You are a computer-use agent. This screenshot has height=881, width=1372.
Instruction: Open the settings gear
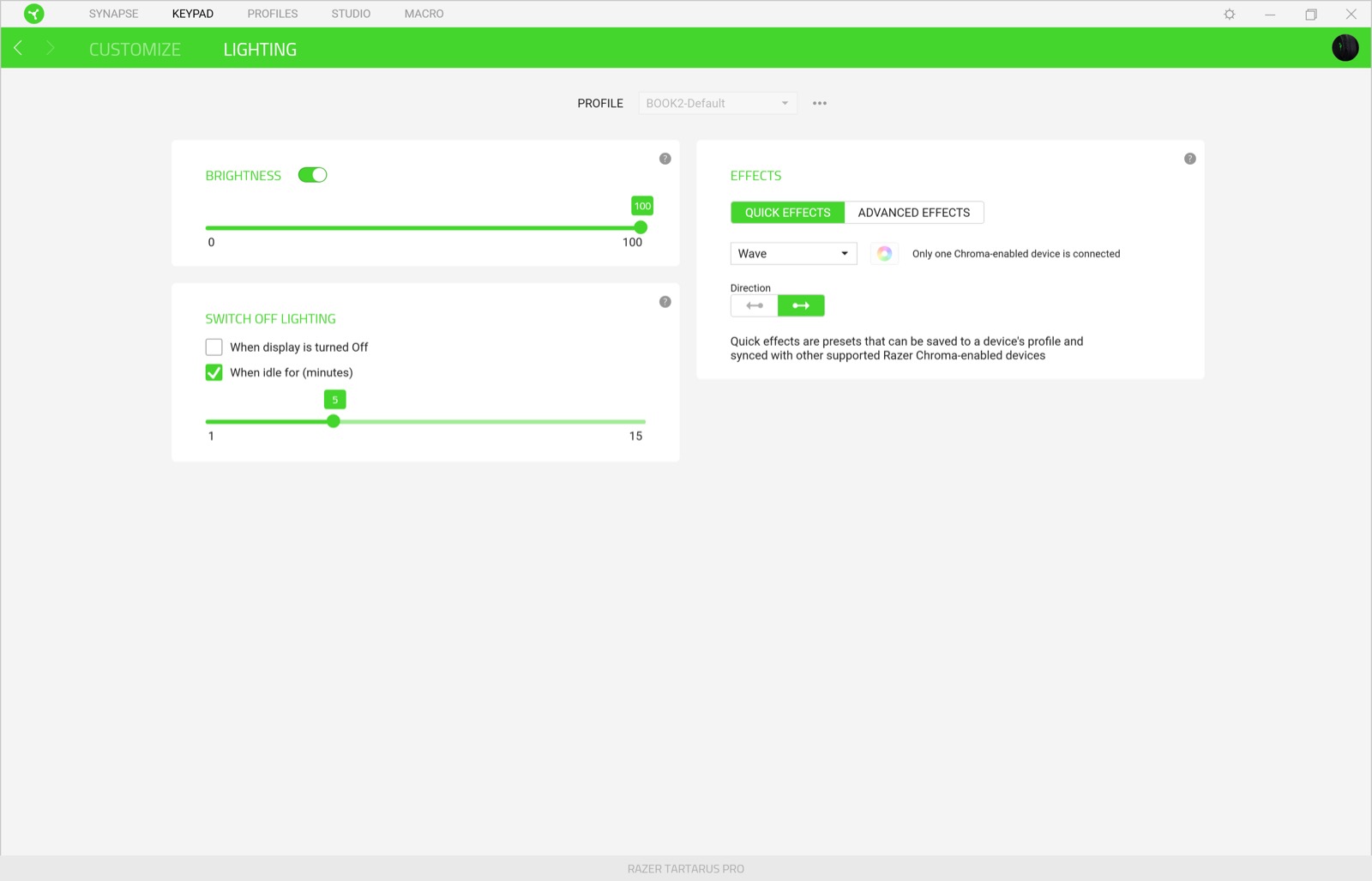pyautogui.click(x=1230, y=14)
